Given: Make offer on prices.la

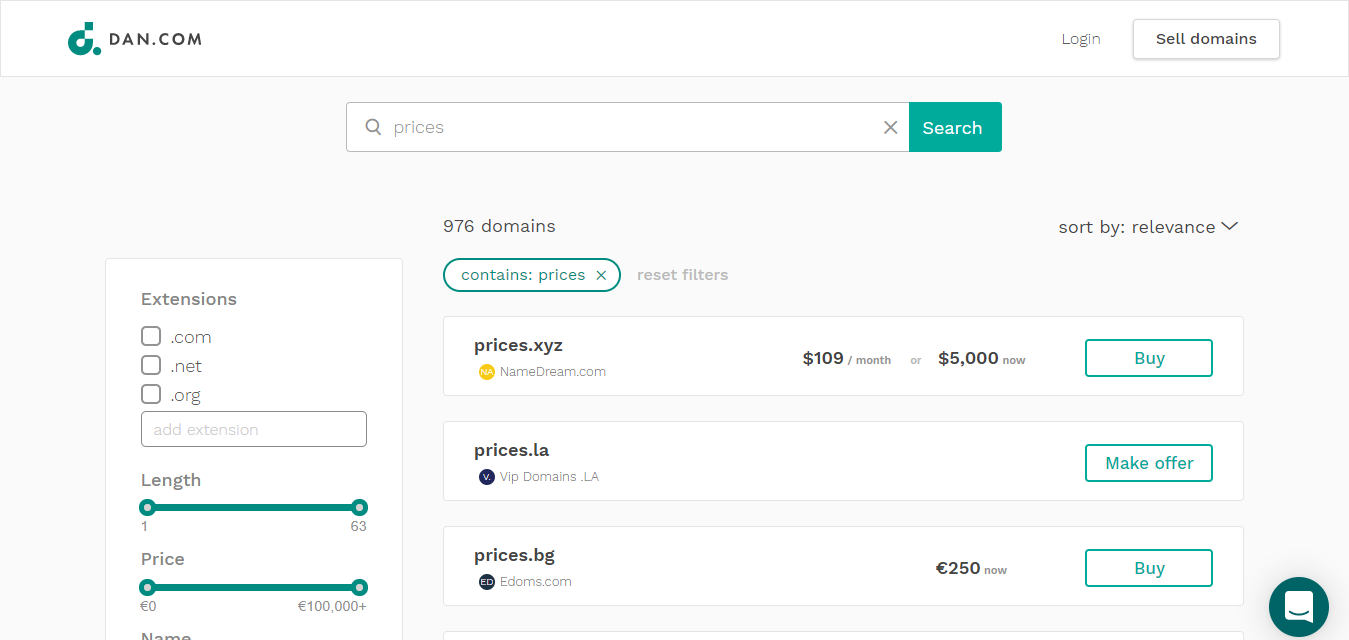Looking at the screenshot, I should click(x=1148, y=463).
